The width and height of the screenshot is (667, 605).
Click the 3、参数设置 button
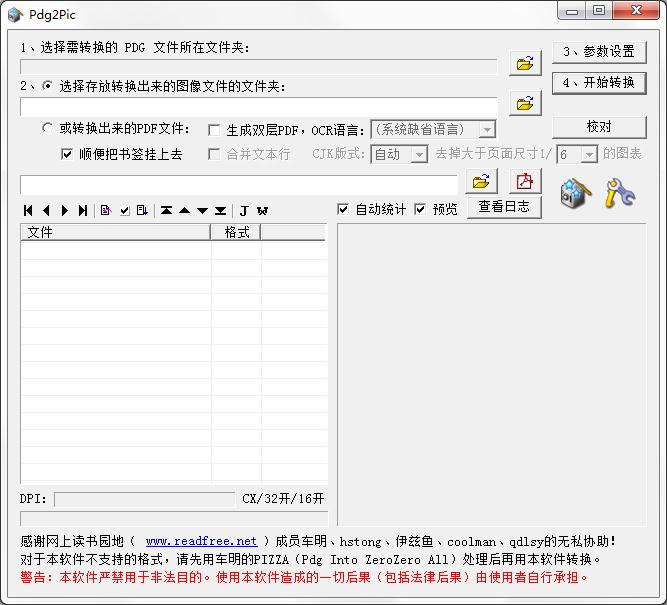coord(598,52)
